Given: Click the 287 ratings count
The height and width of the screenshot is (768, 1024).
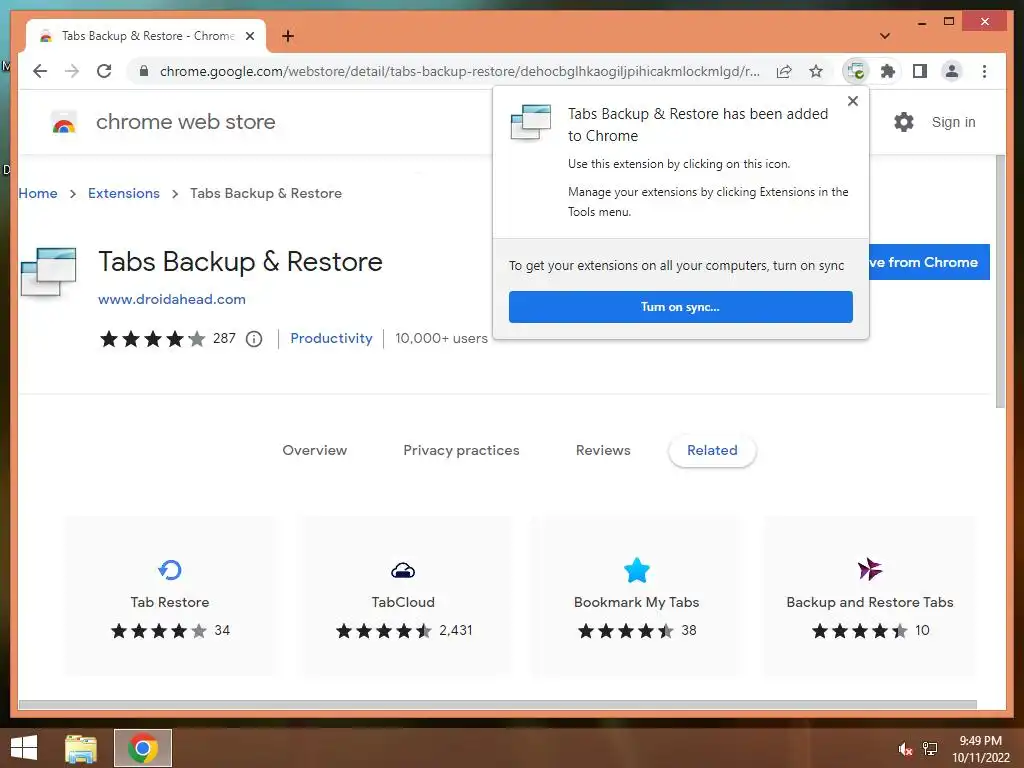Looking at the screenshot, I should point(224,338).
